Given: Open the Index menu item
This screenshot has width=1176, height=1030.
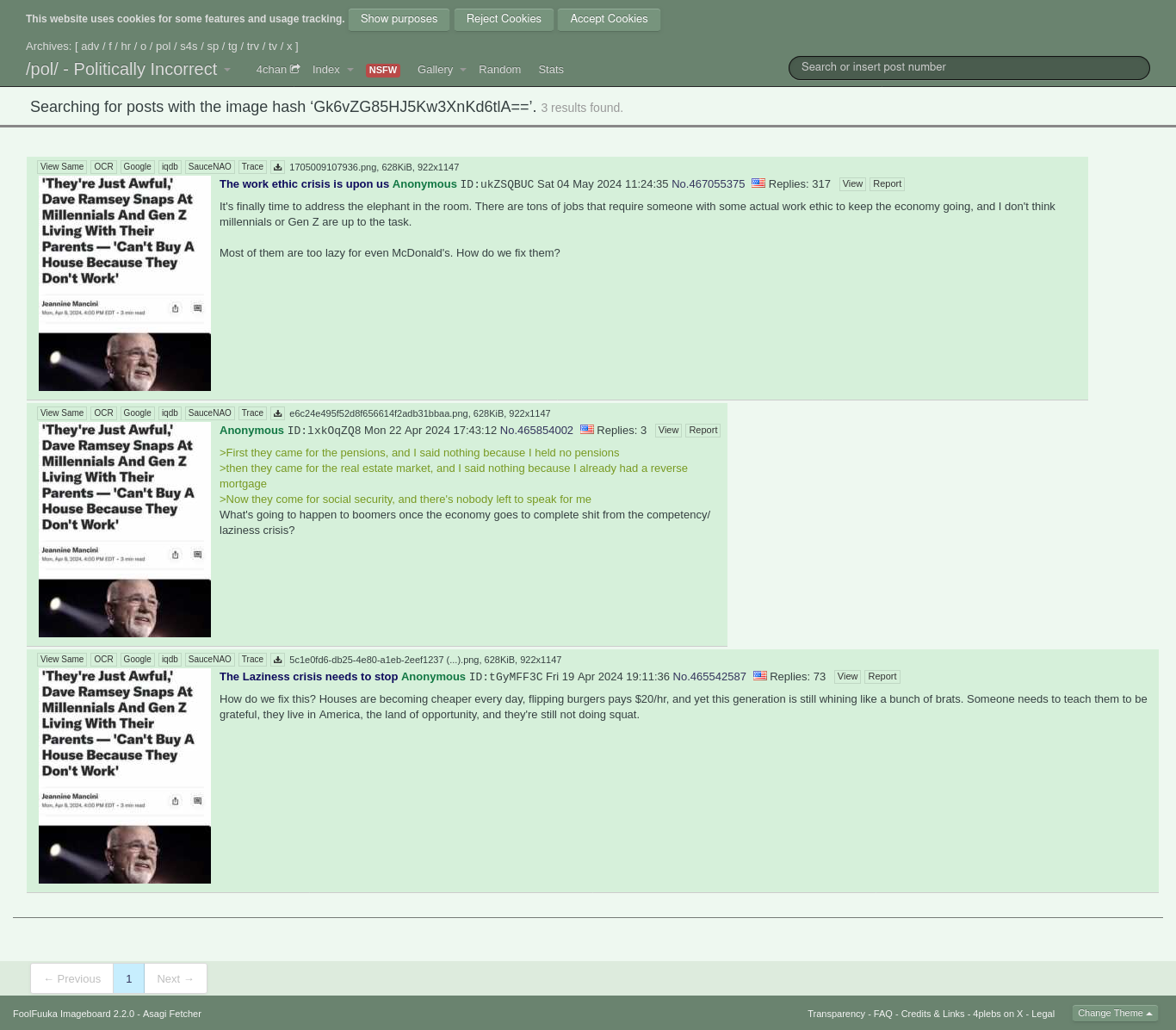Looking at the screenshot, I should [x=326, y=70].
